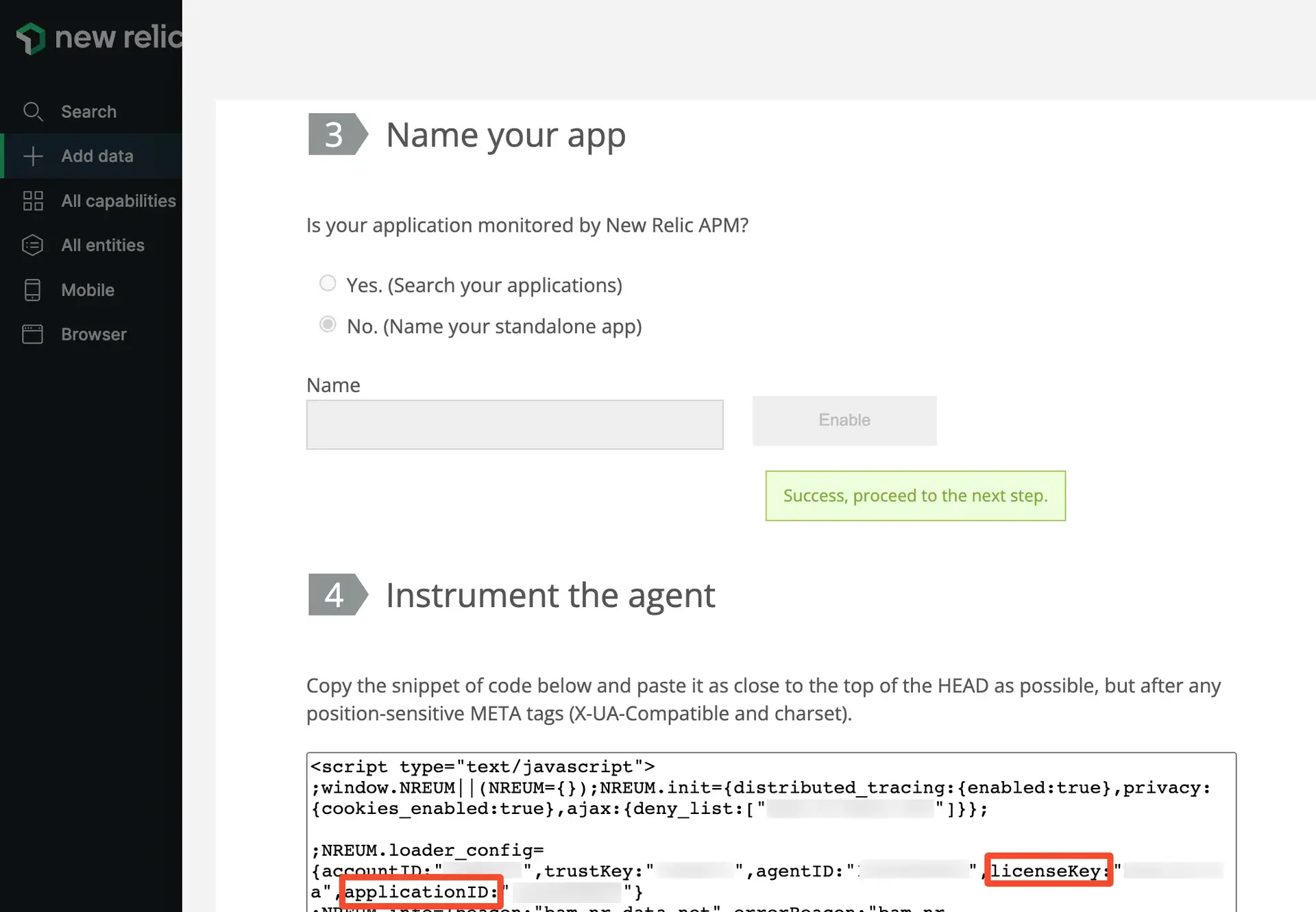Click the licenseKey text in the snippet
1316x912 pixels.
coord(1049,871)
